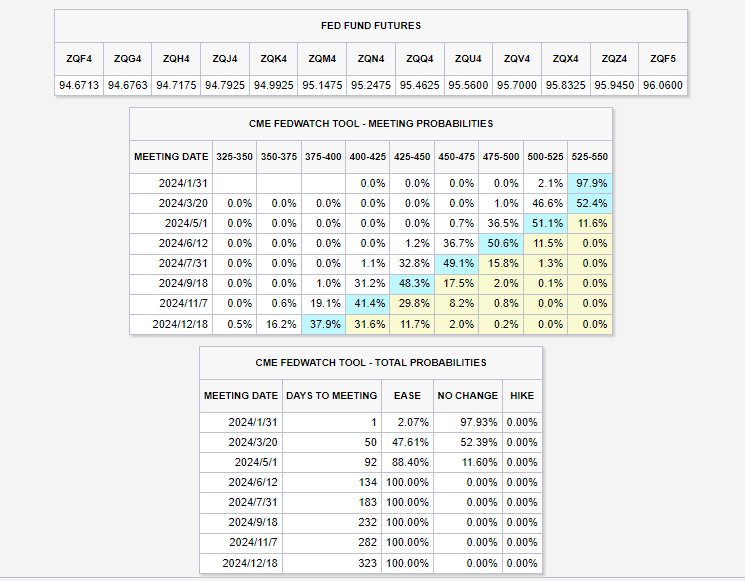Select the 95.5600 futures price
Screen dimensions: 745x581
(468, 86)
